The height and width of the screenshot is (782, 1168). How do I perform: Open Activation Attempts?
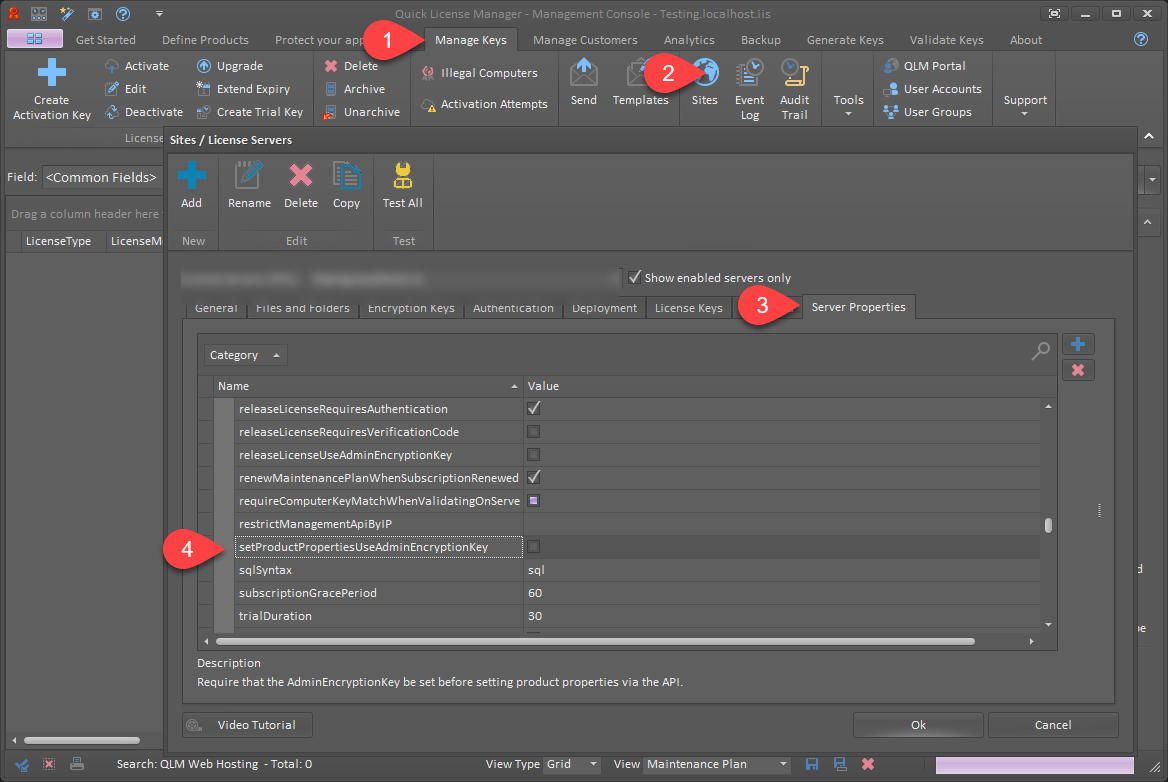[x=484, y=104]
